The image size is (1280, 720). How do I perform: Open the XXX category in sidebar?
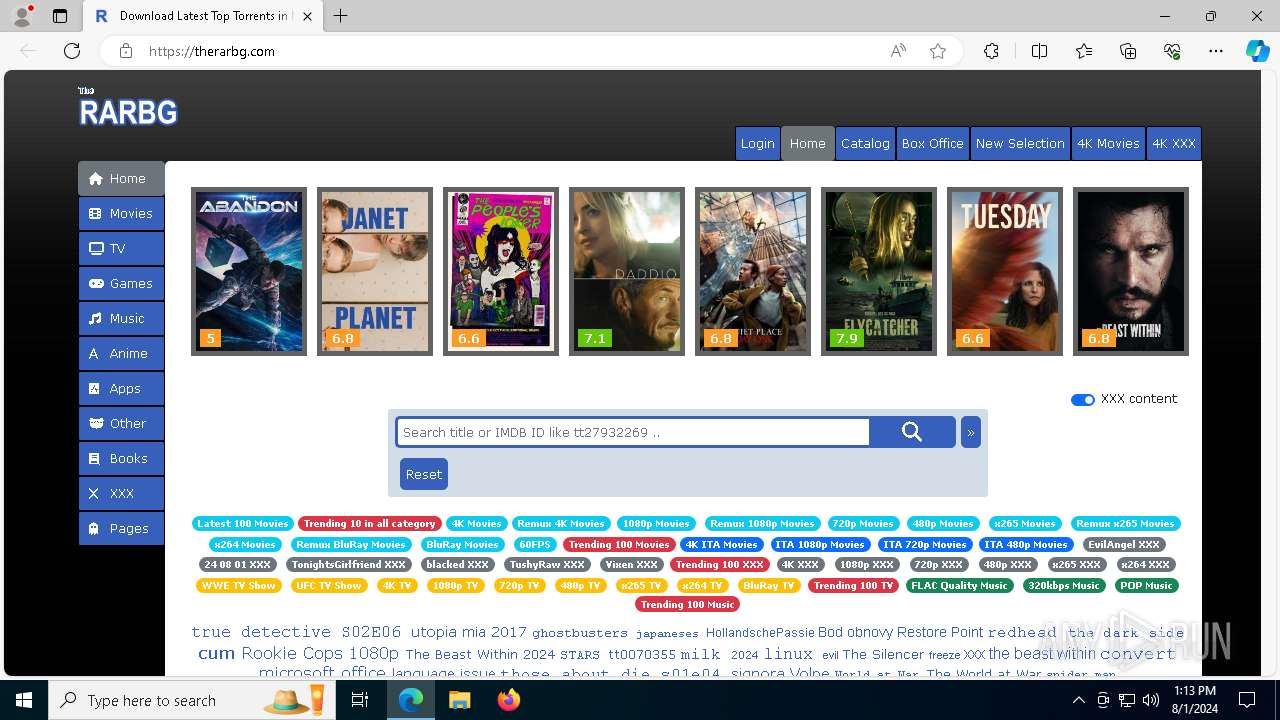click(x=121, y=493)
